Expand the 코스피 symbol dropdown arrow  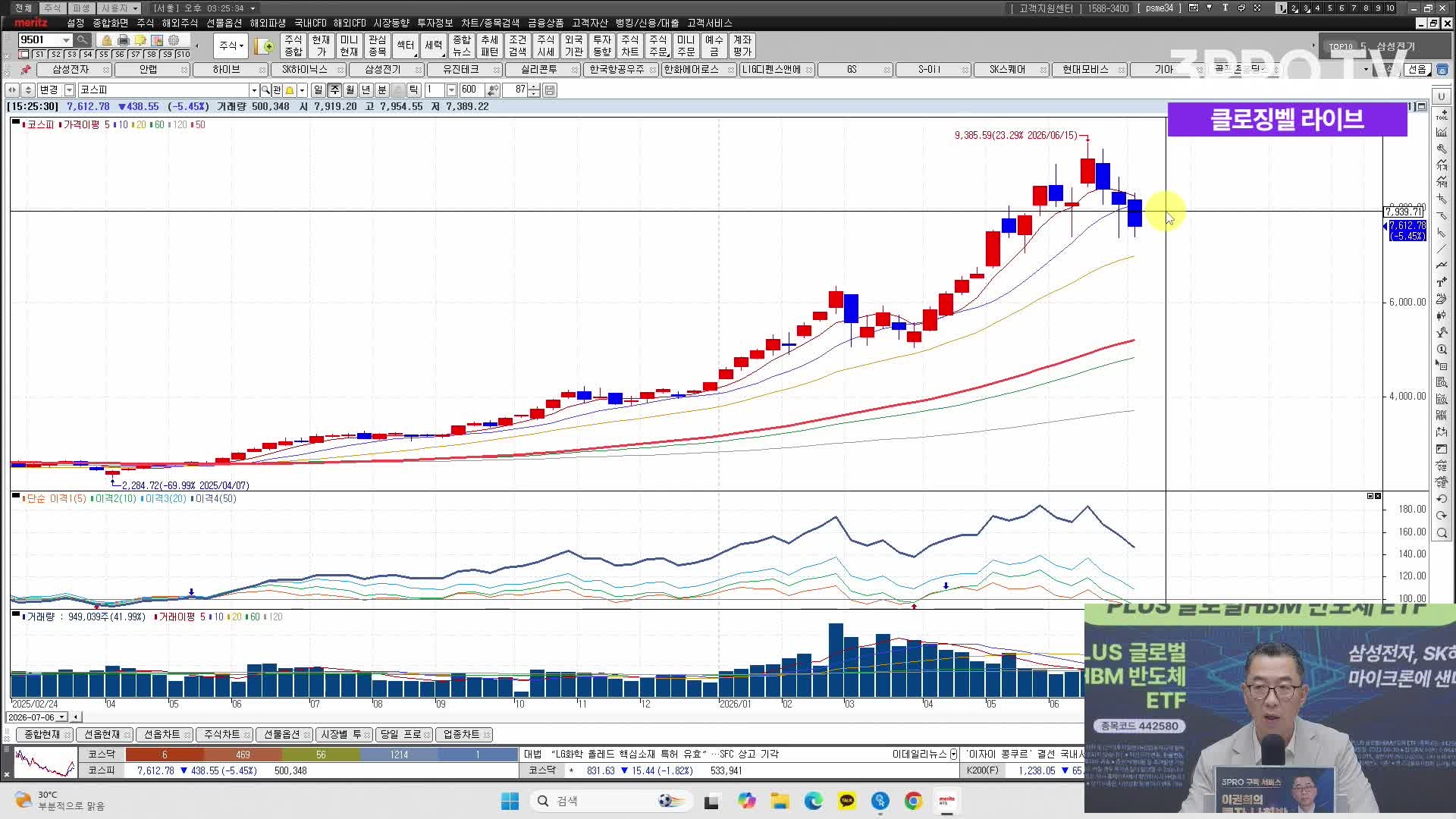tap(254, 90)
